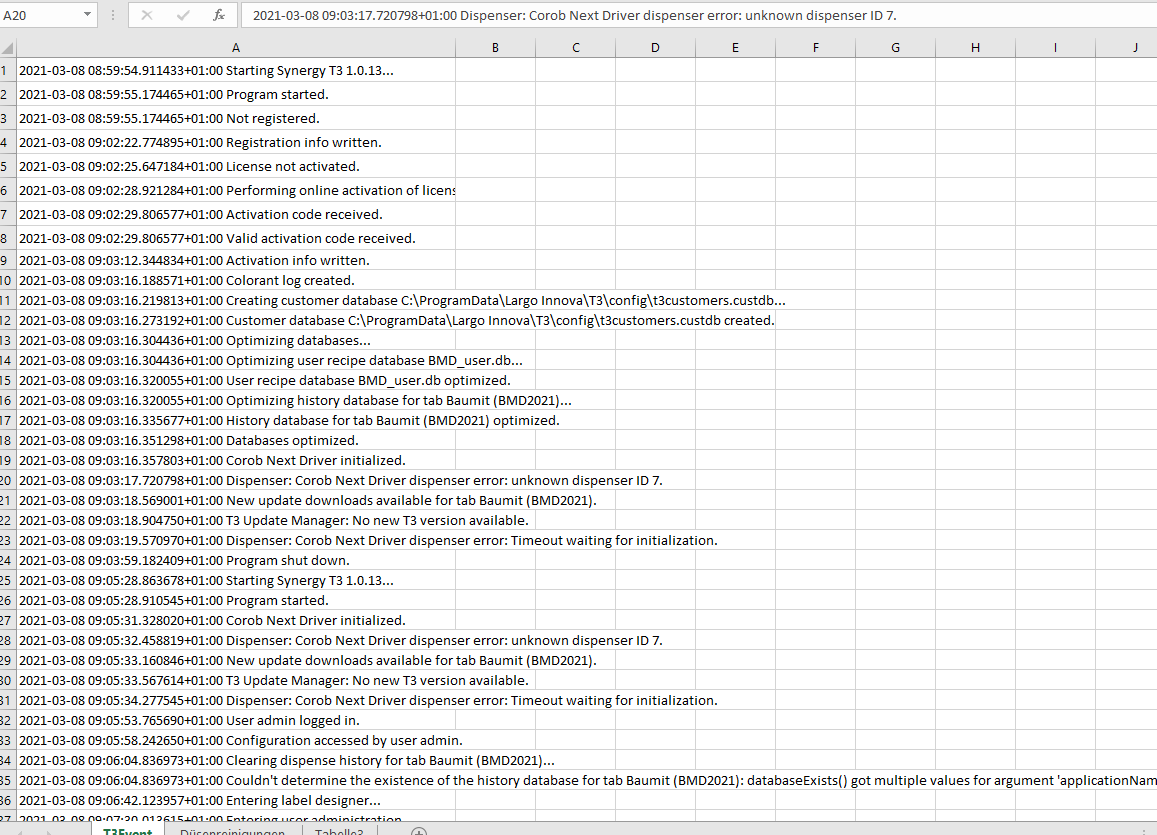Viewport: 1157px width, 835px height.
Task: Select the 08:59:54 'Starting Synergy T3 1.0.13...' cell
Action: pyautogui.click(x=236, y=70)
